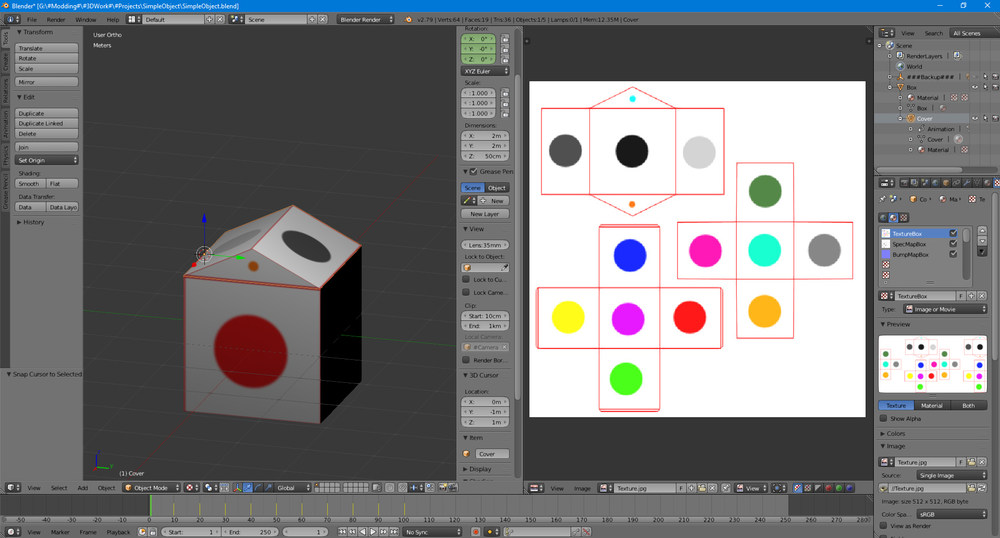
Task: Select blue channel display in UV editor
Action: (x=849, y=488)
